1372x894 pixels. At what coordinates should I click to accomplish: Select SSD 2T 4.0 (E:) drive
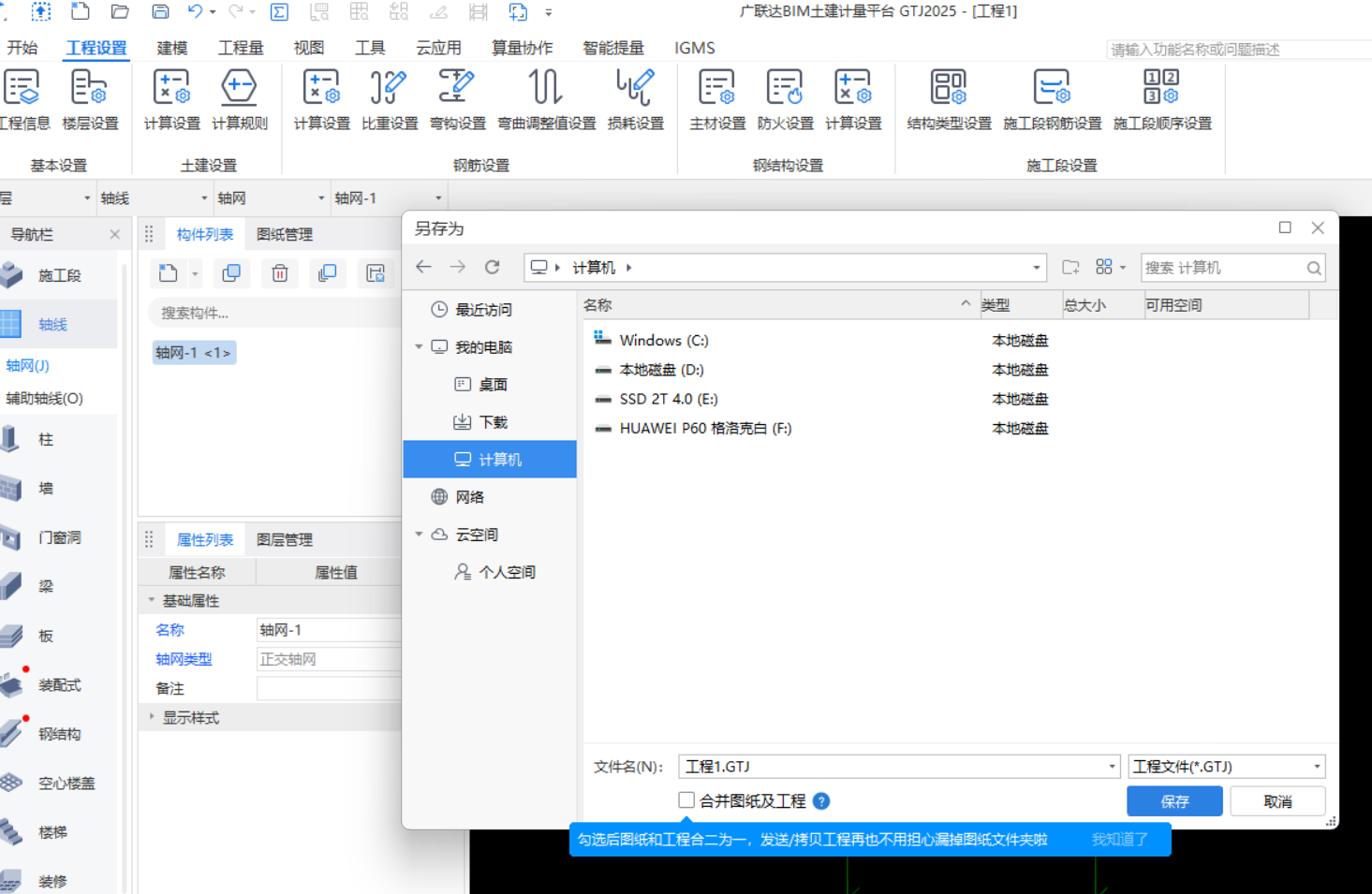point(668,399)
